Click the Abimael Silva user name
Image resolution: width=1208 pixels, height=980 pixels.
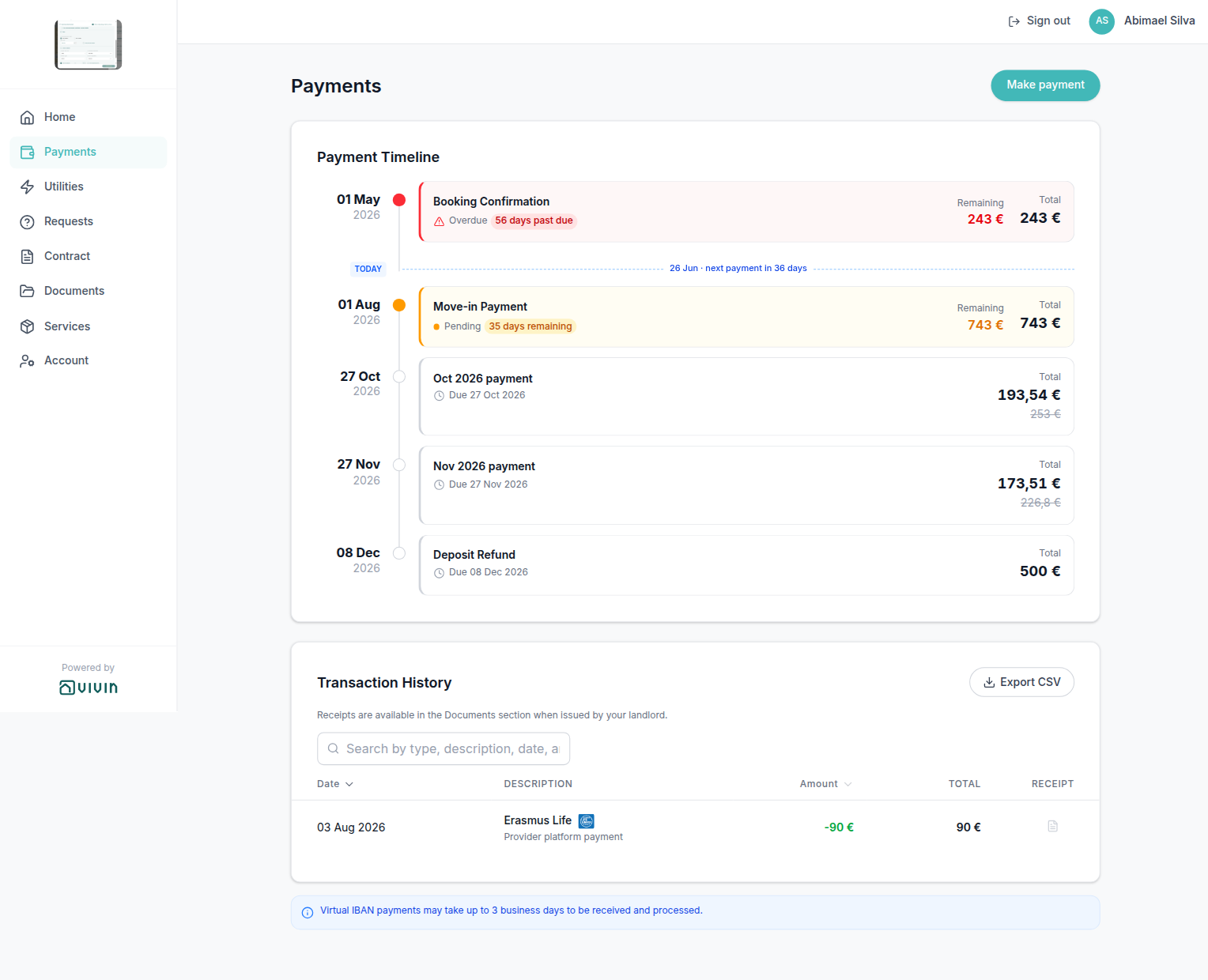[x=1159, y=21]
